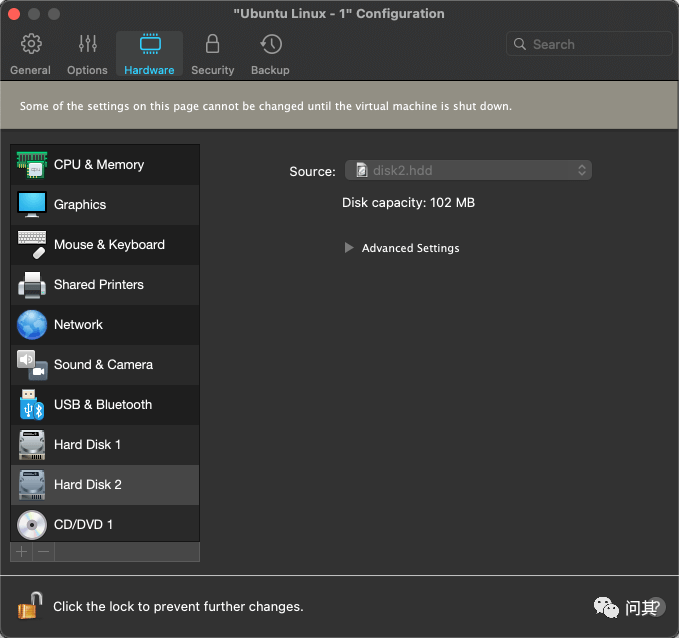Select the Hardware chip icon

pyautogui.click(x=150, y=44)
